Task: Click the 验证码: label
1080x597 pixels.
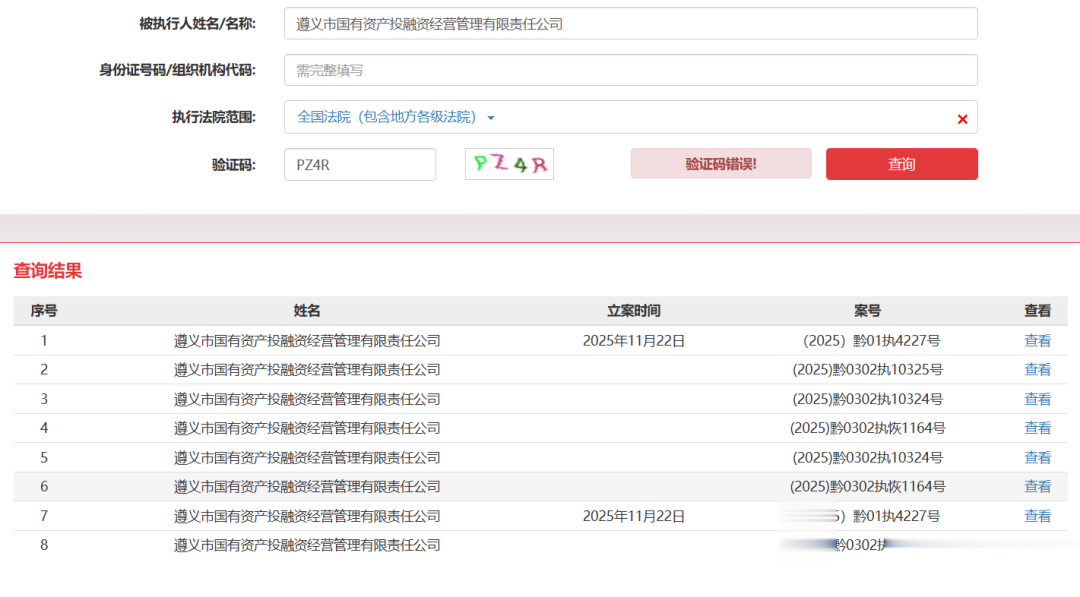Action: tap(233, 165)
